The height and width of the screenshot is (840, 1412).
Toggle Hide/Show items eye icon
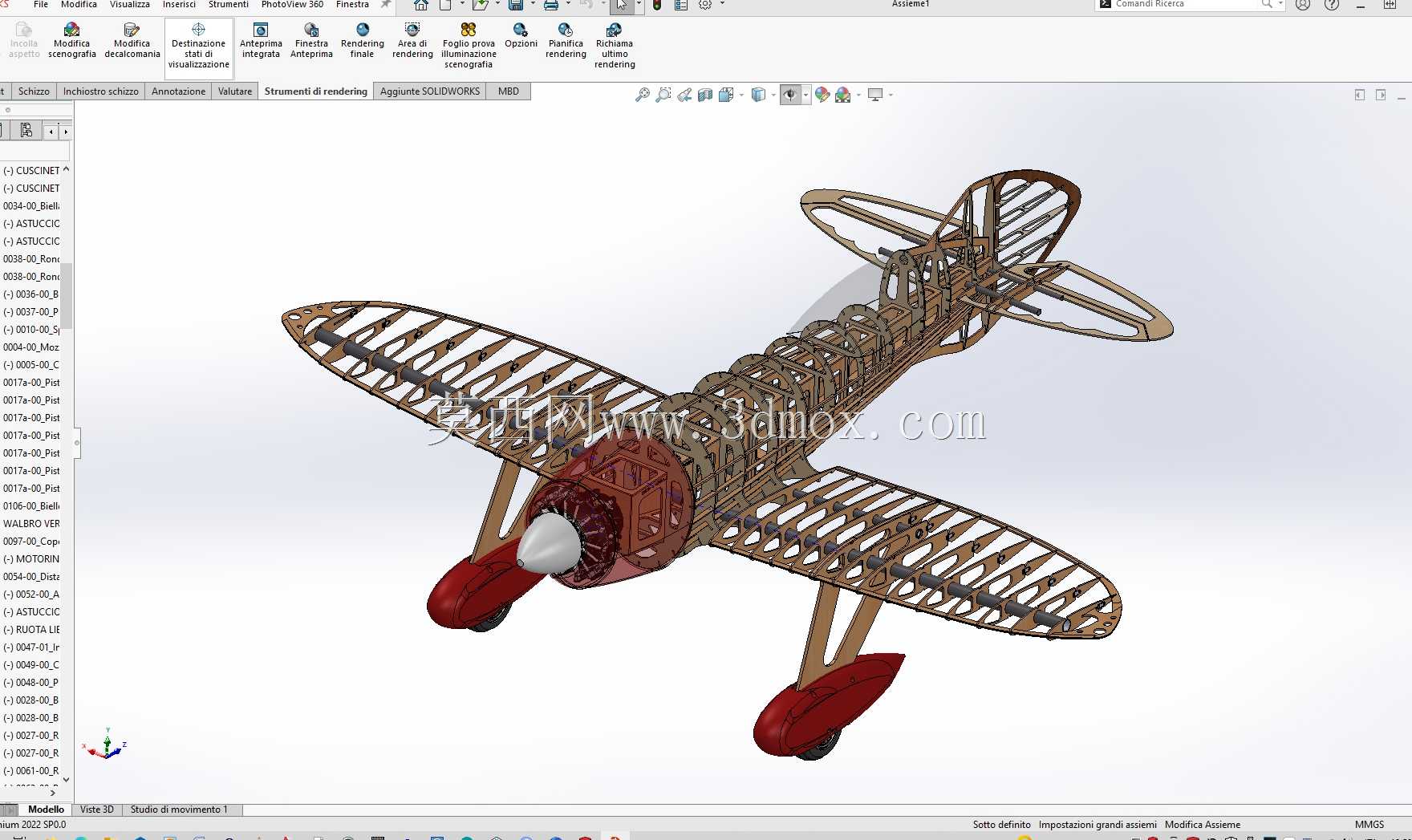790,95
